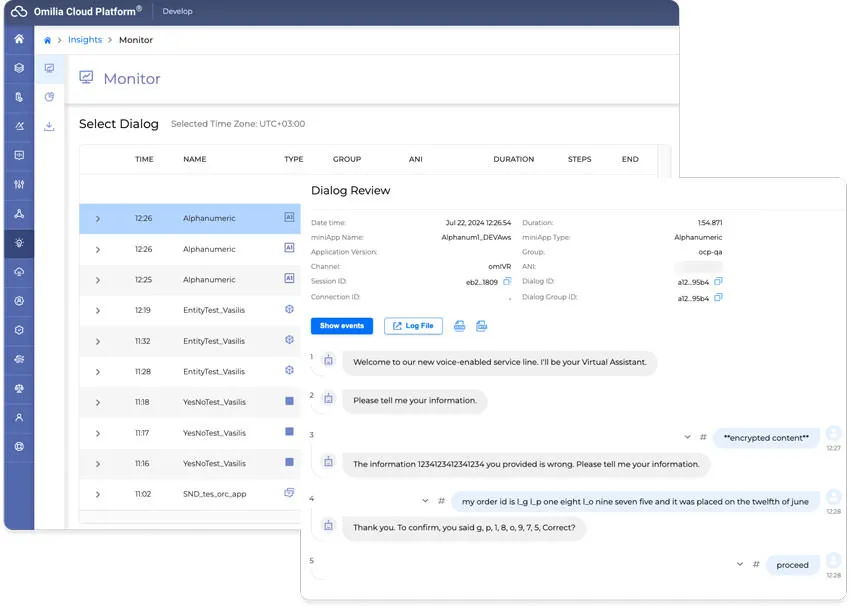Expand the 12:19 EntityTest_Vasilis row

pyautogui.click(x=98, y=311)
